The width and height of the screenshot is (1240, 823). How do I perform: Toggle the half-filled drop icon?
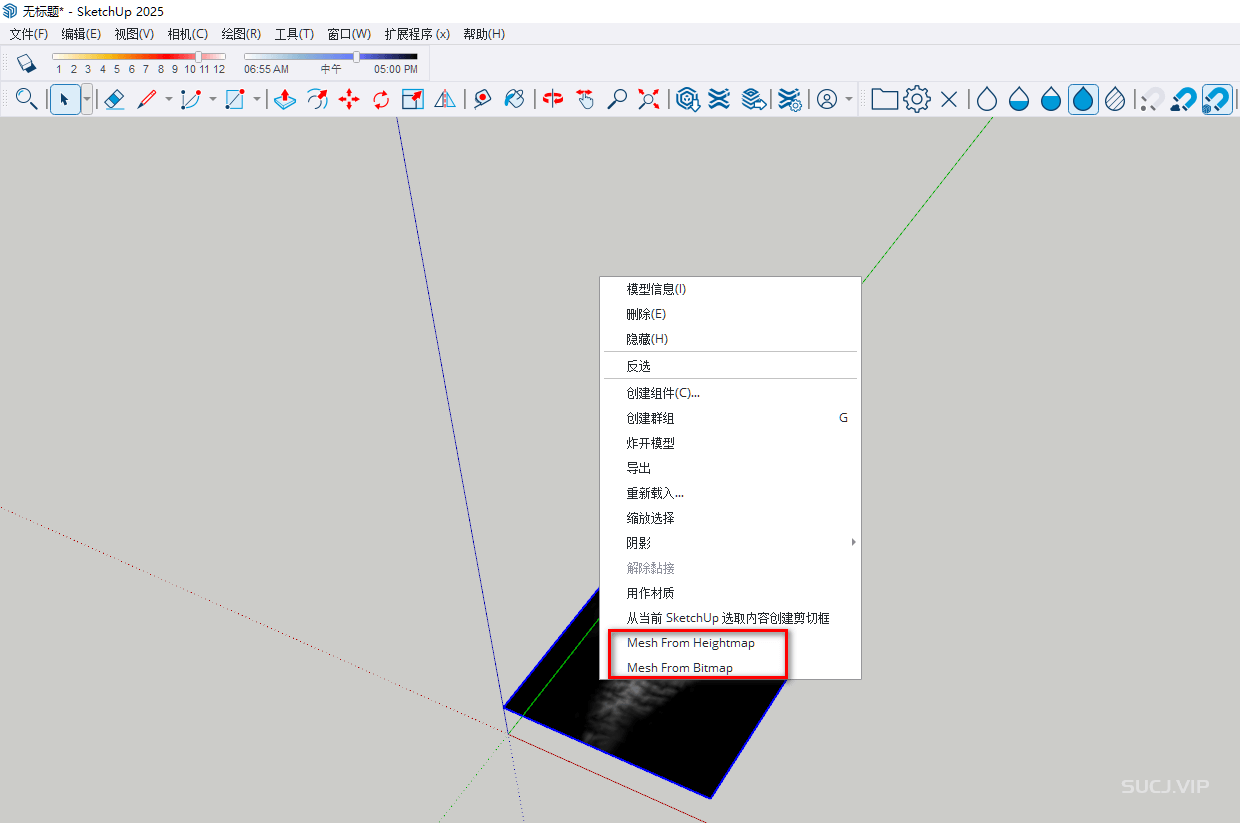(1019, 99)
